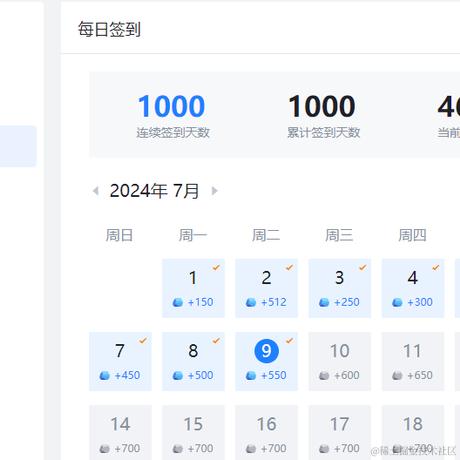Click the gray ore icon beside +650
Viewport: 460px width, 460px height.
click(x=397, y=376)
